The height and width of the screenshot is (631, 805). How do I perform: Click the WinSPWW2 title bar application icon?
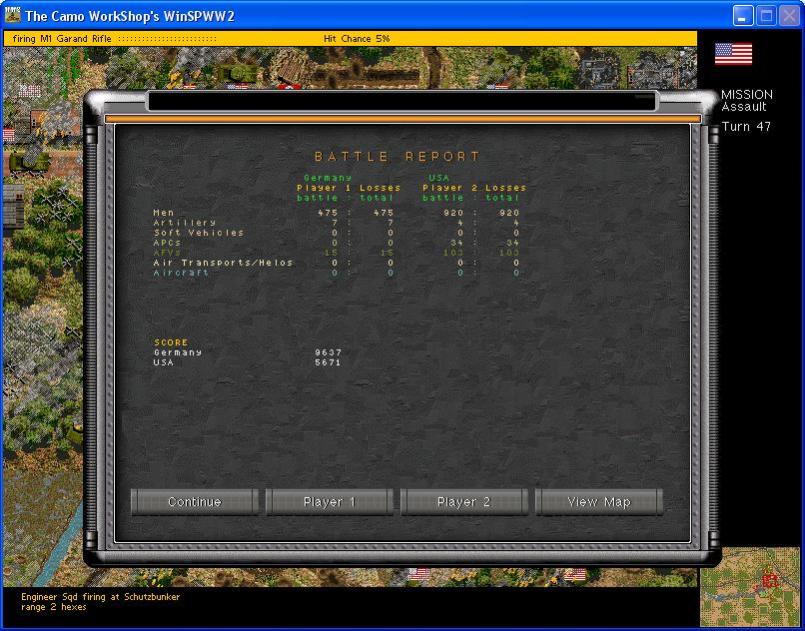click(x=13, y=15)
